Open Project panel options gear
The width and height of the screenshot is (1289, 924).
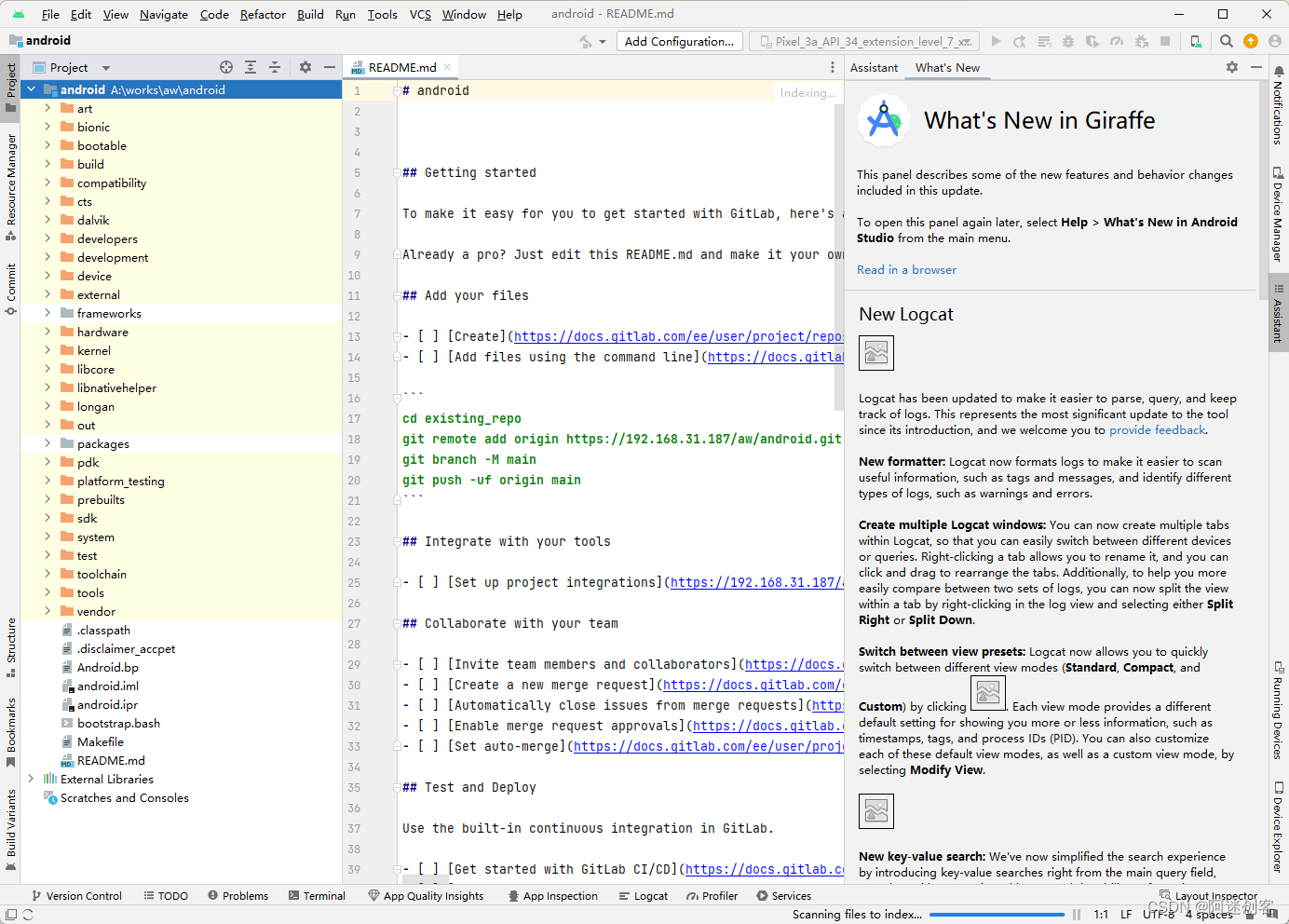pos(305,67)
